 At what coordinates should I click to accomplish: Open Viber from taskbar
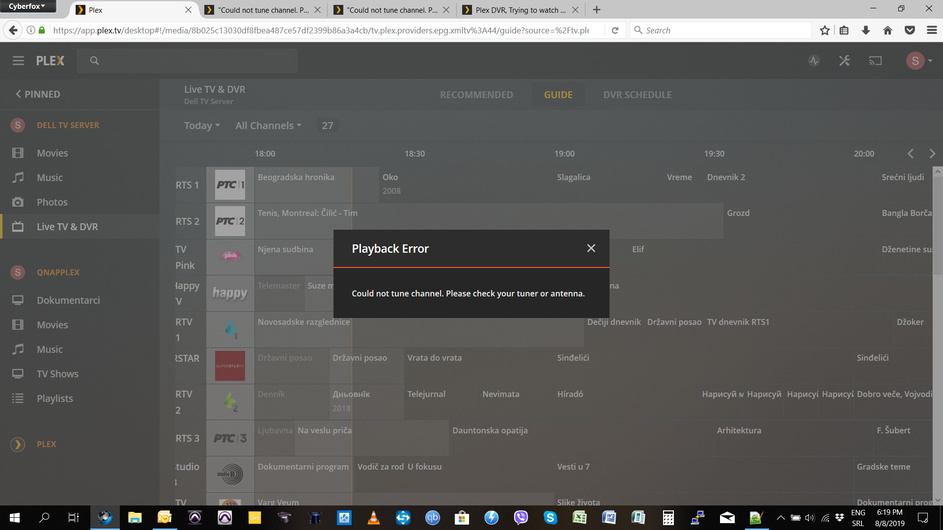click(520, 517)
